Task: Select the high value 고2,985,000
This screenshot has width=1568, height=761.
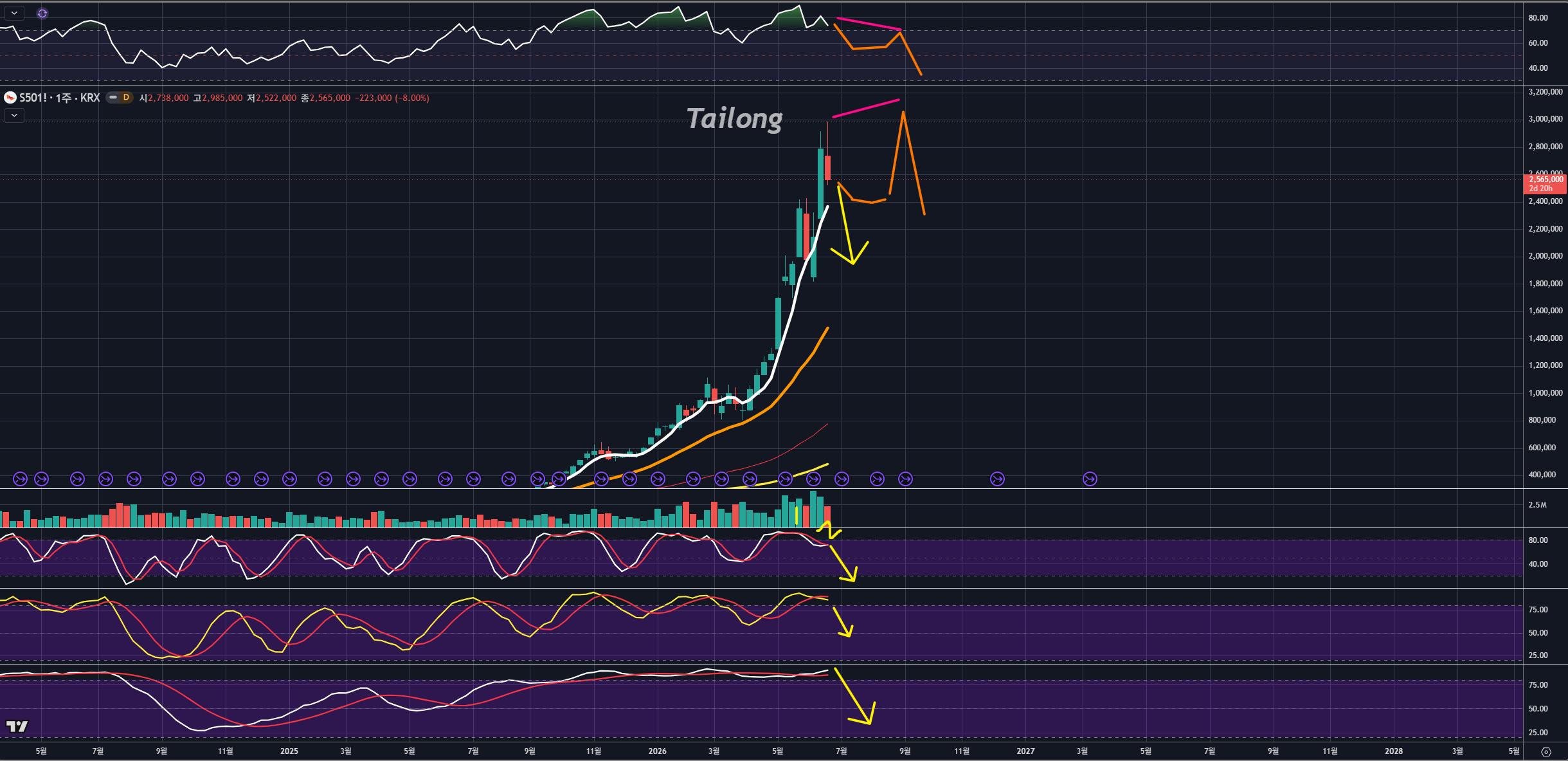Action: pos(218,98)
